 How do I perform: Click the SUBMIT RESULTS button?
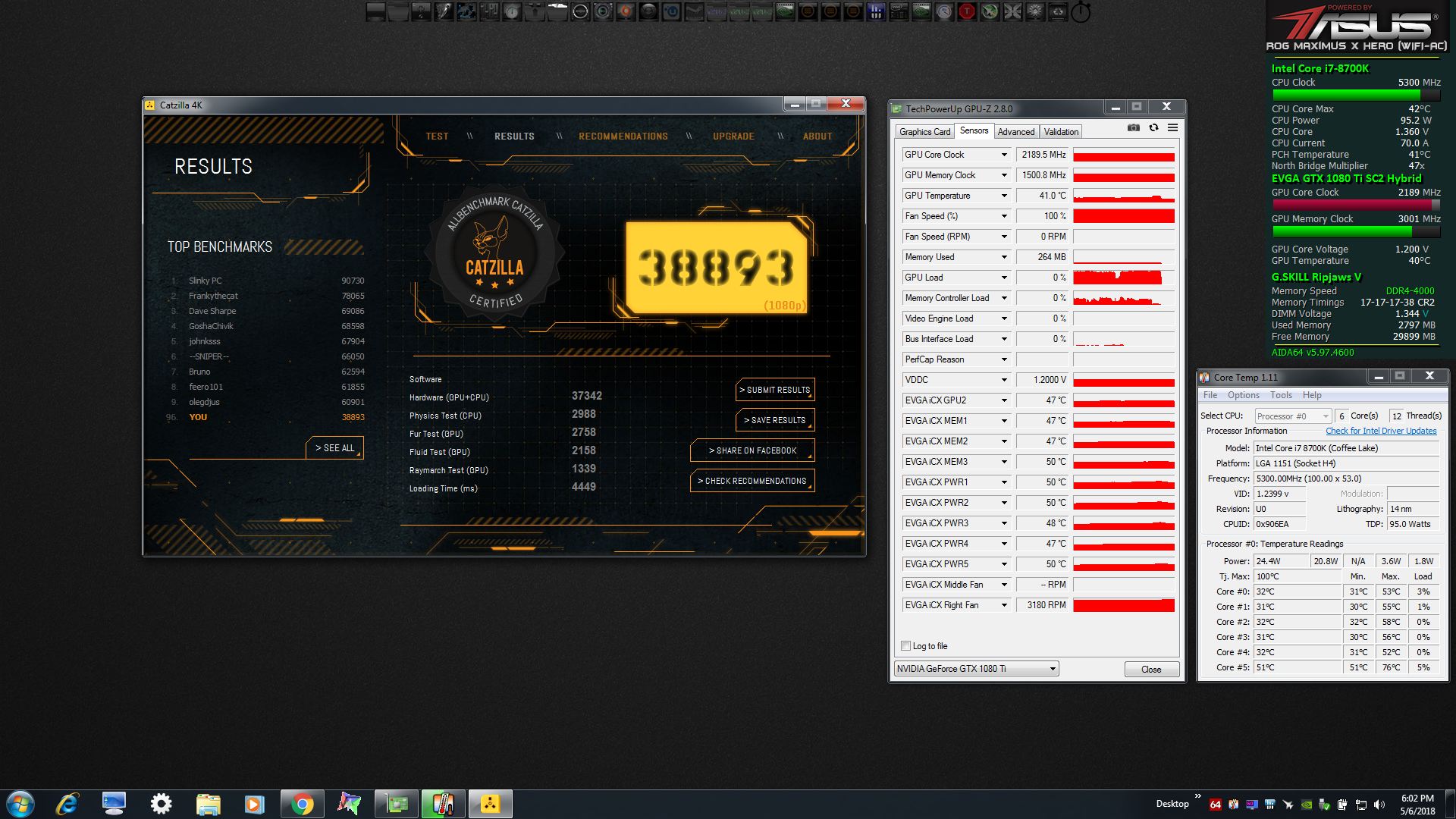774,390
